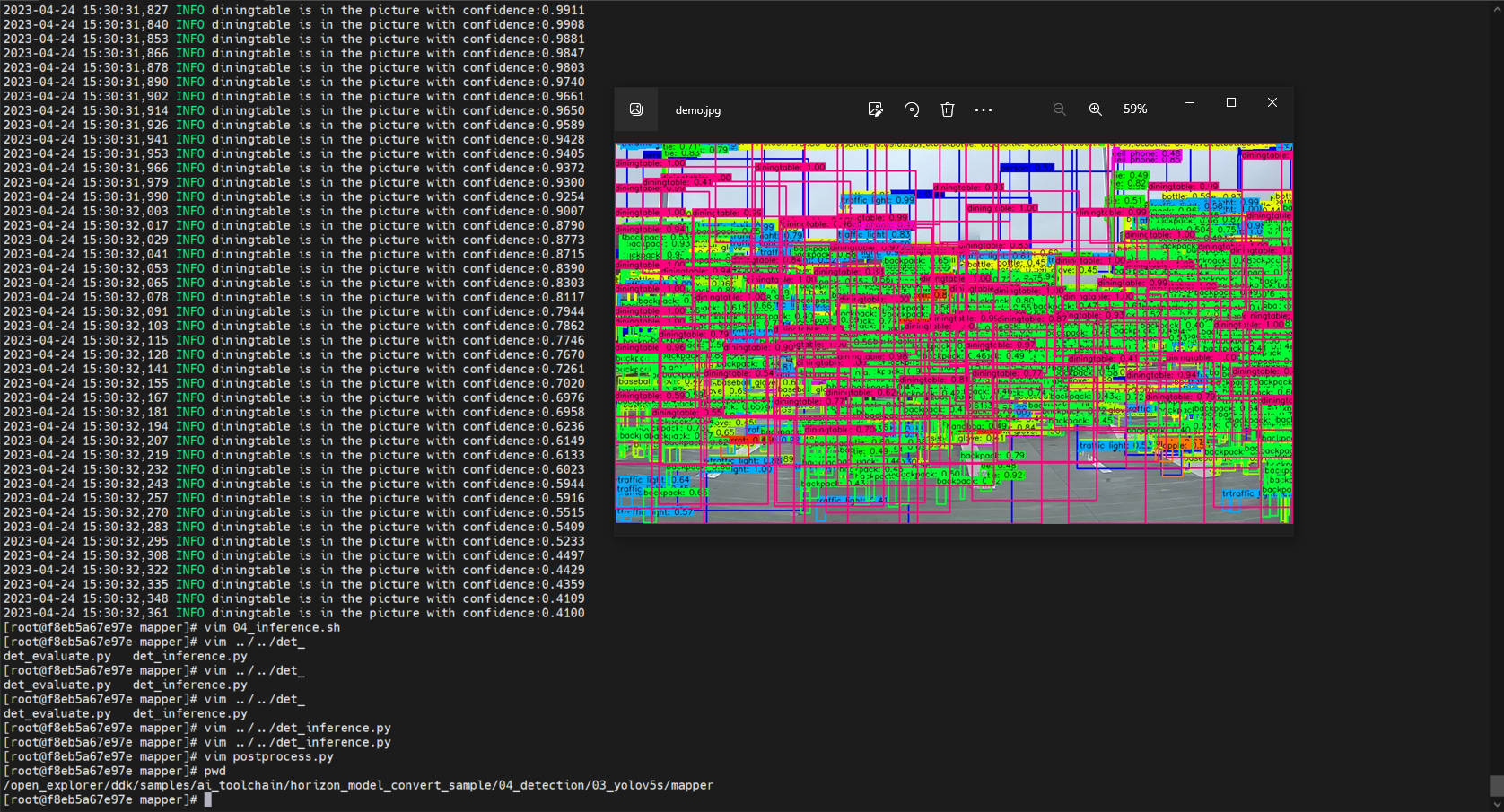Close the demo.jpg viewer window
This screenshot has width=1504, height=812.
click(1272, 103)
